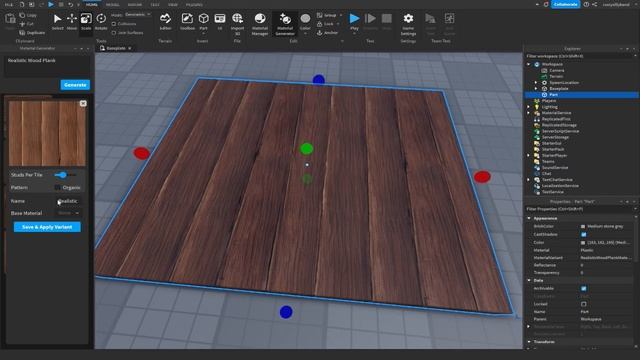This screenshot has height=360, width=640.
Task: Open the UI insert tool
Action: tap(220, 22)
